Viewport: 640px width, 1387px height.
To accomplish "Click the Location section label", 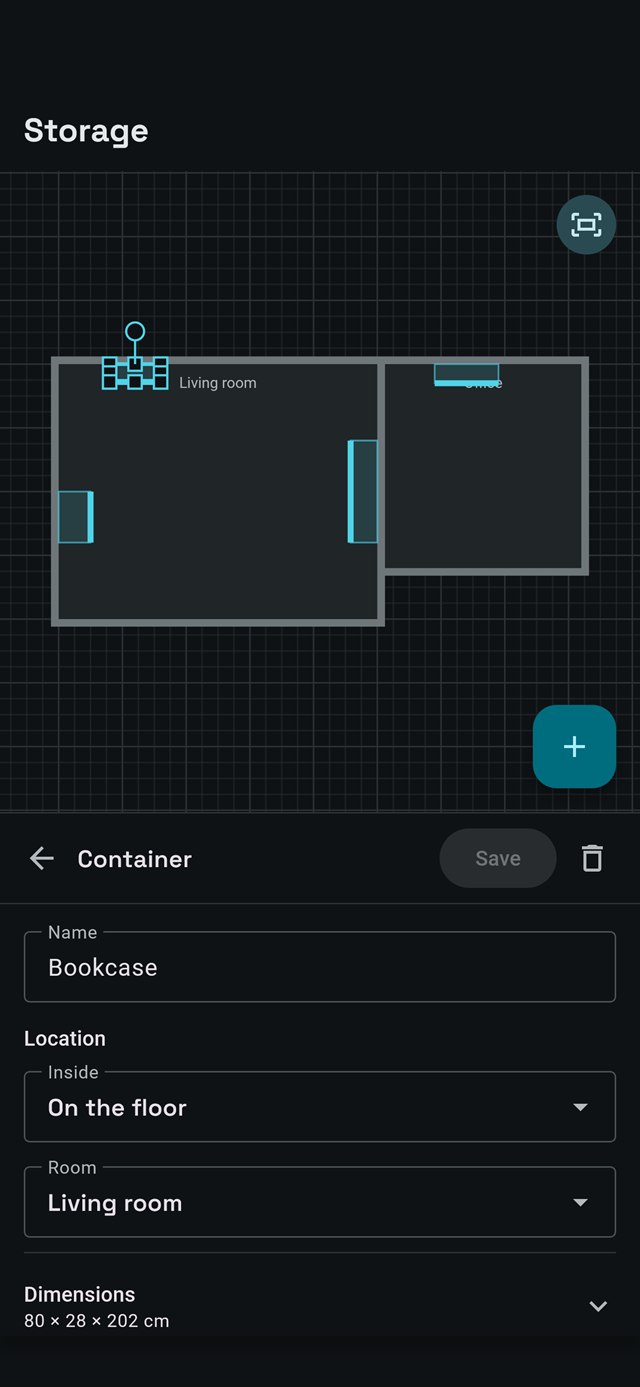I will pos(65,1039).
